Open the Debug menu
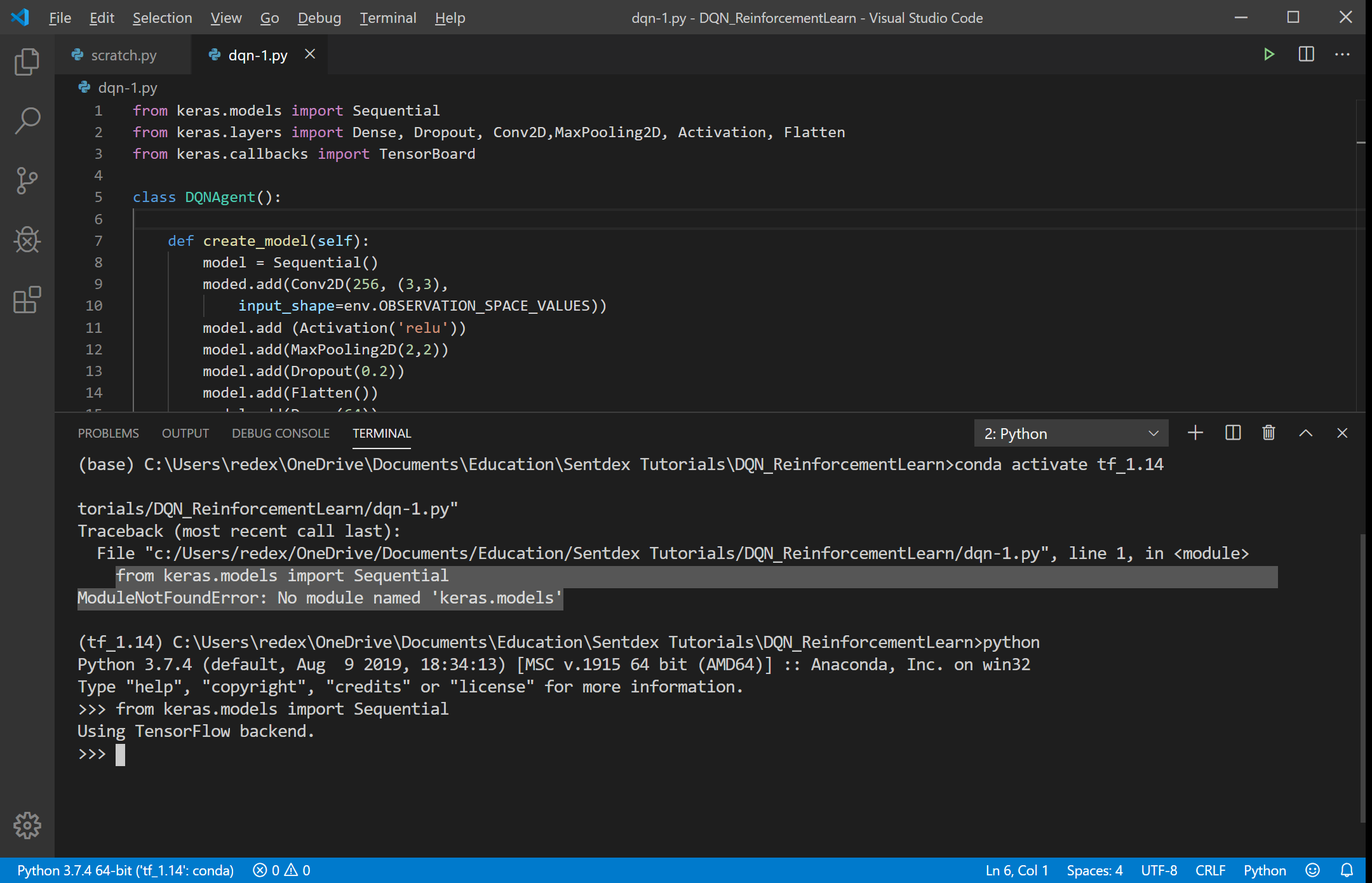 319,17
